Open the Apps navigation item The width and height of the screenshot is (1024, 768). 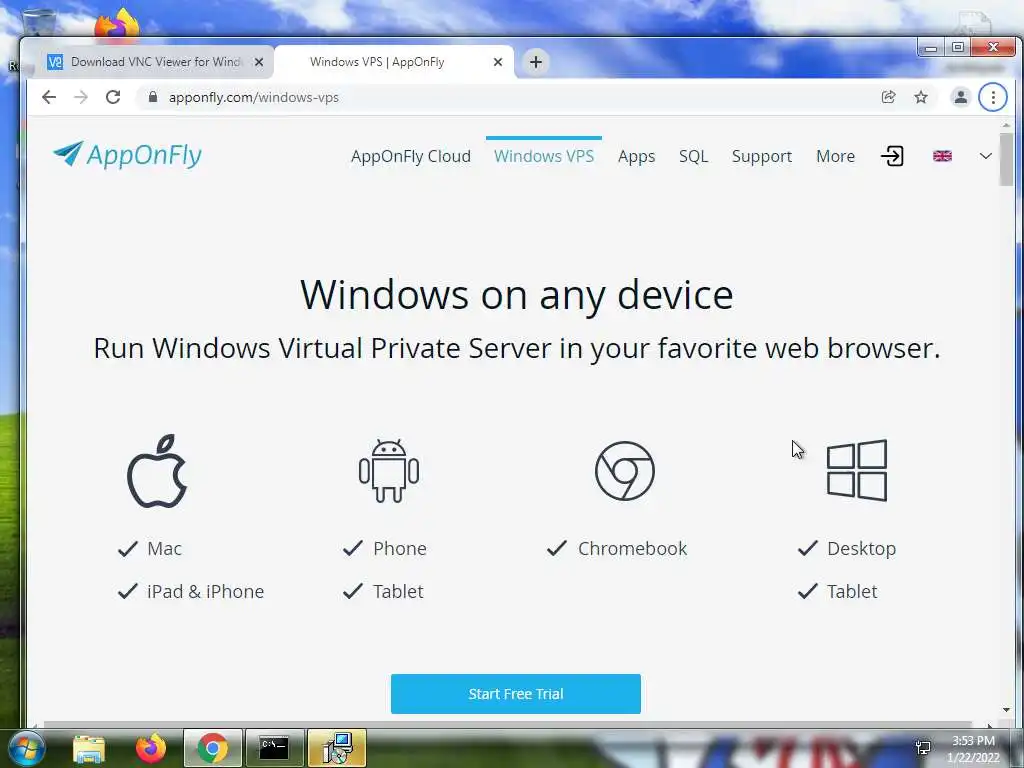coord(637,157)
